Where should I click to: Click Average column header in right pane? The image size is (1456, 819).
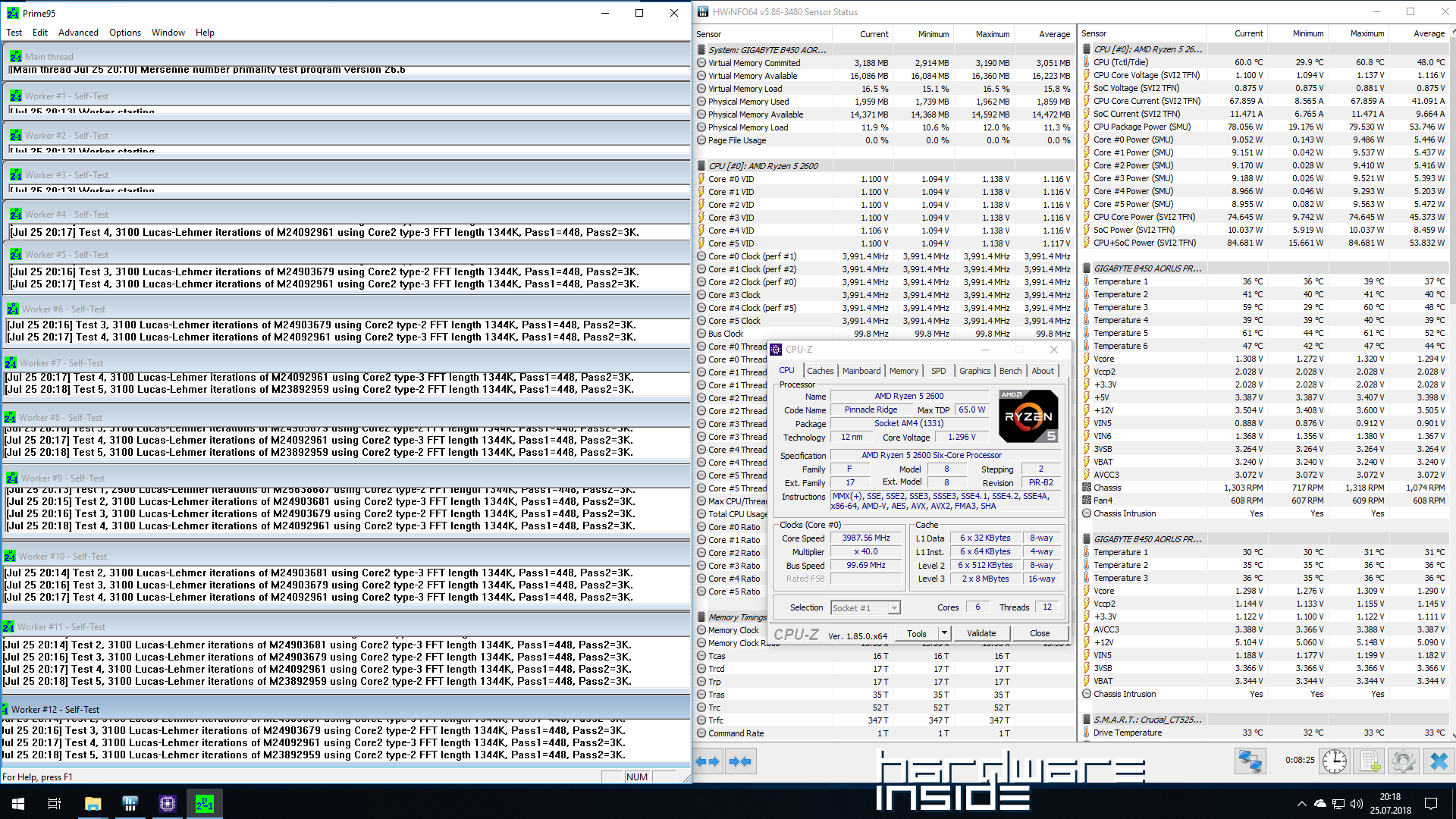click(x=1418, y=33)
